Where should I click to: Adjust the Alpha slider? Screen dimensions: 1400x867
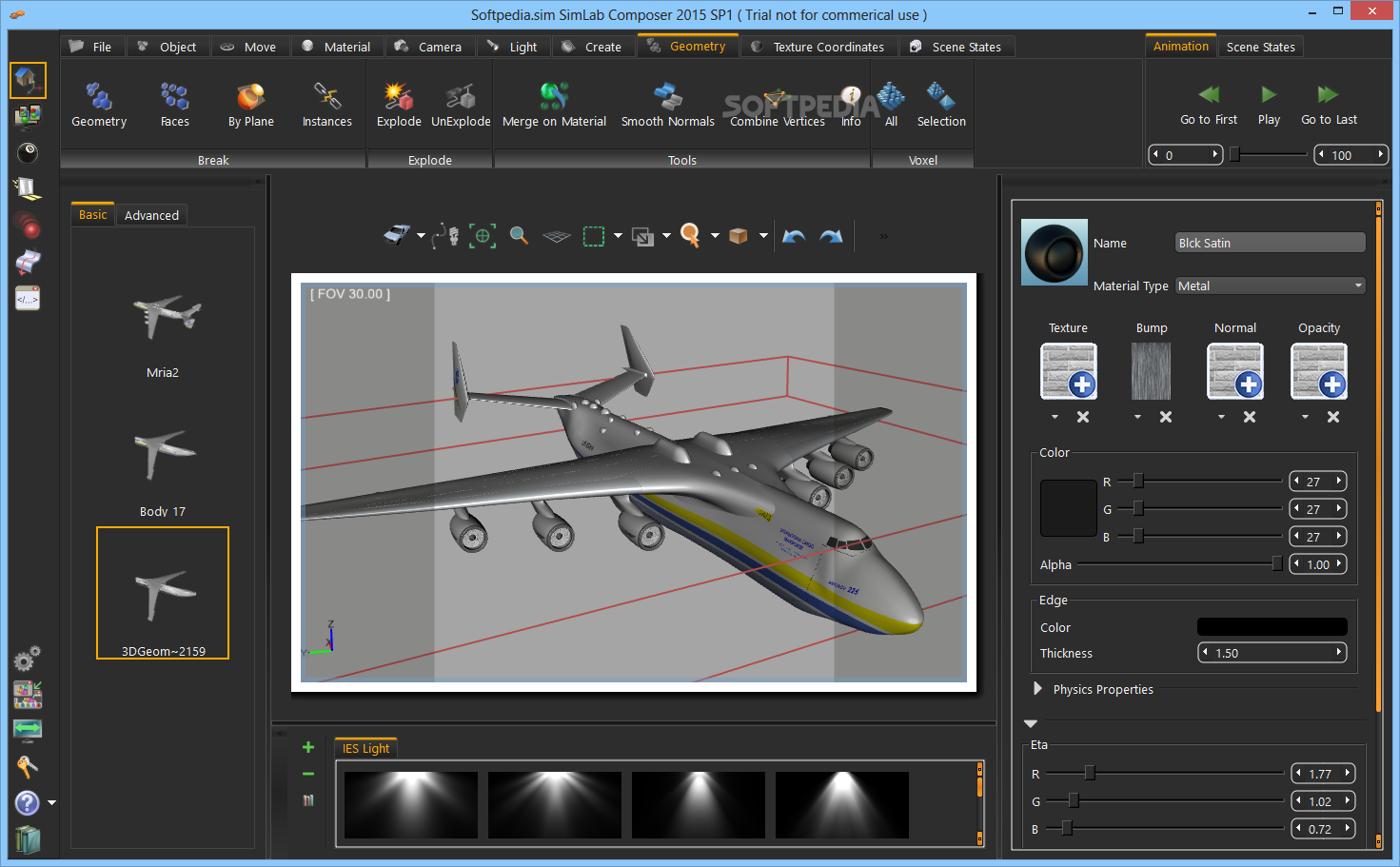pos(1181,563)
